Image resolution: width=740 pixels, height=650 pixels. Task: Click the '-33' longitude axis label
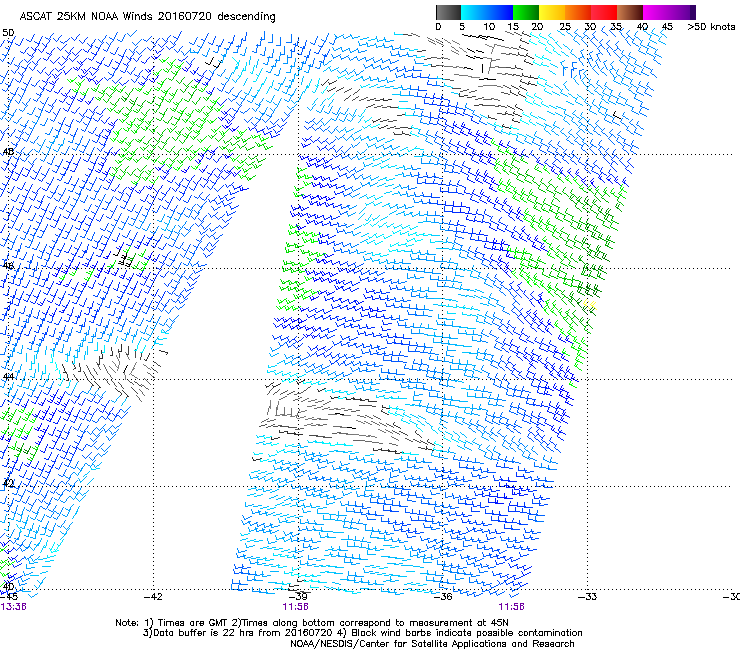tap(587, 597)
